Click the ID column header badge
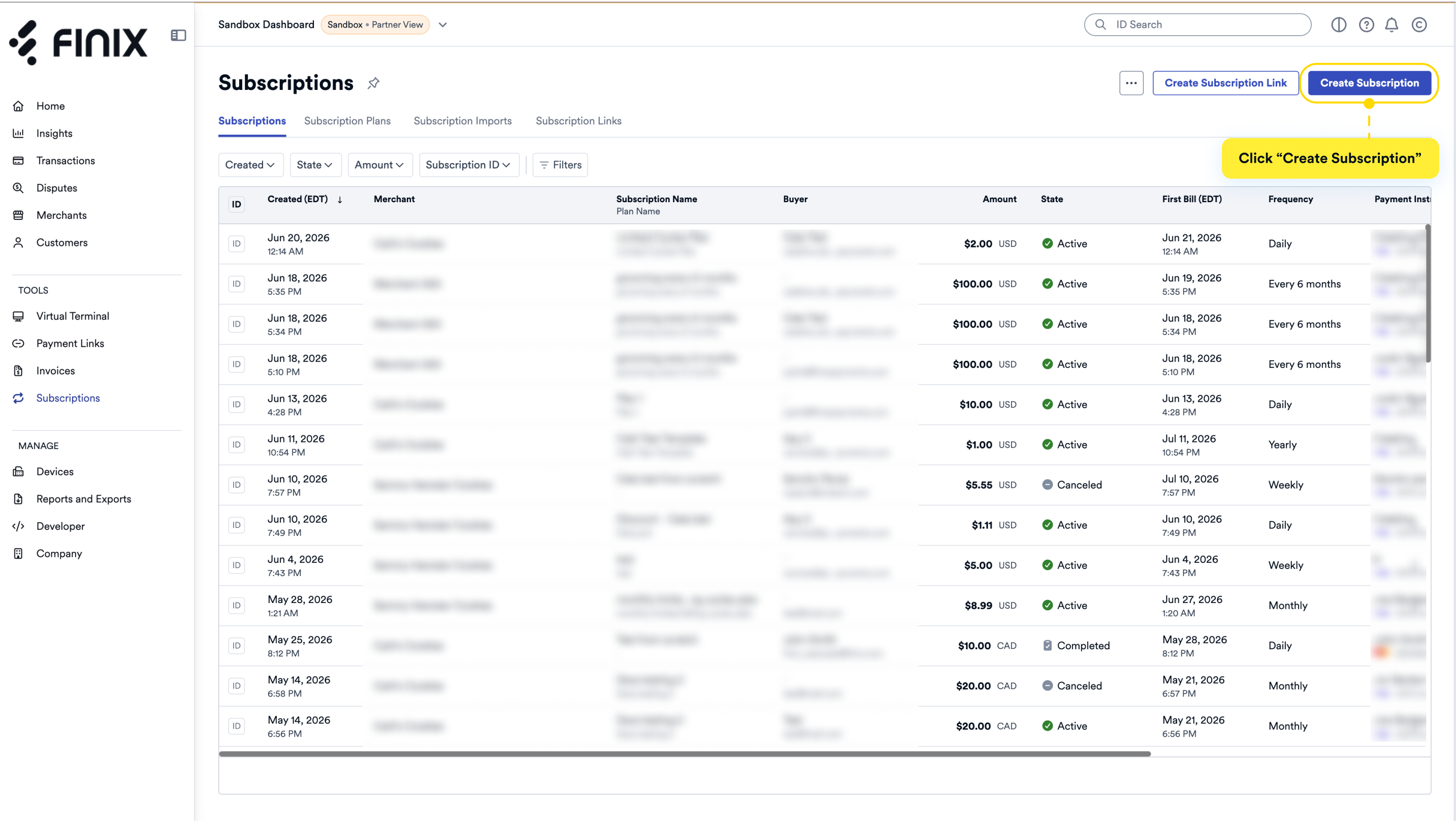Screen dimensions: 1456x823 (x=236, y=204)
